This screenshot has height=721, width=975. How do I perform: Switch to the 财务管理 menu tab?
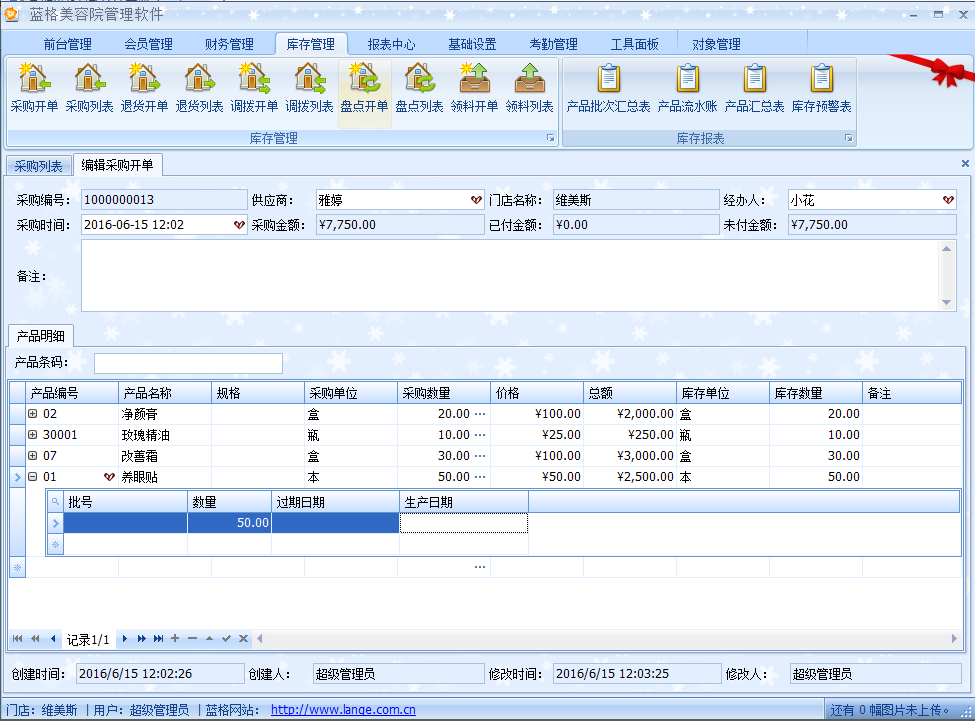229,44
